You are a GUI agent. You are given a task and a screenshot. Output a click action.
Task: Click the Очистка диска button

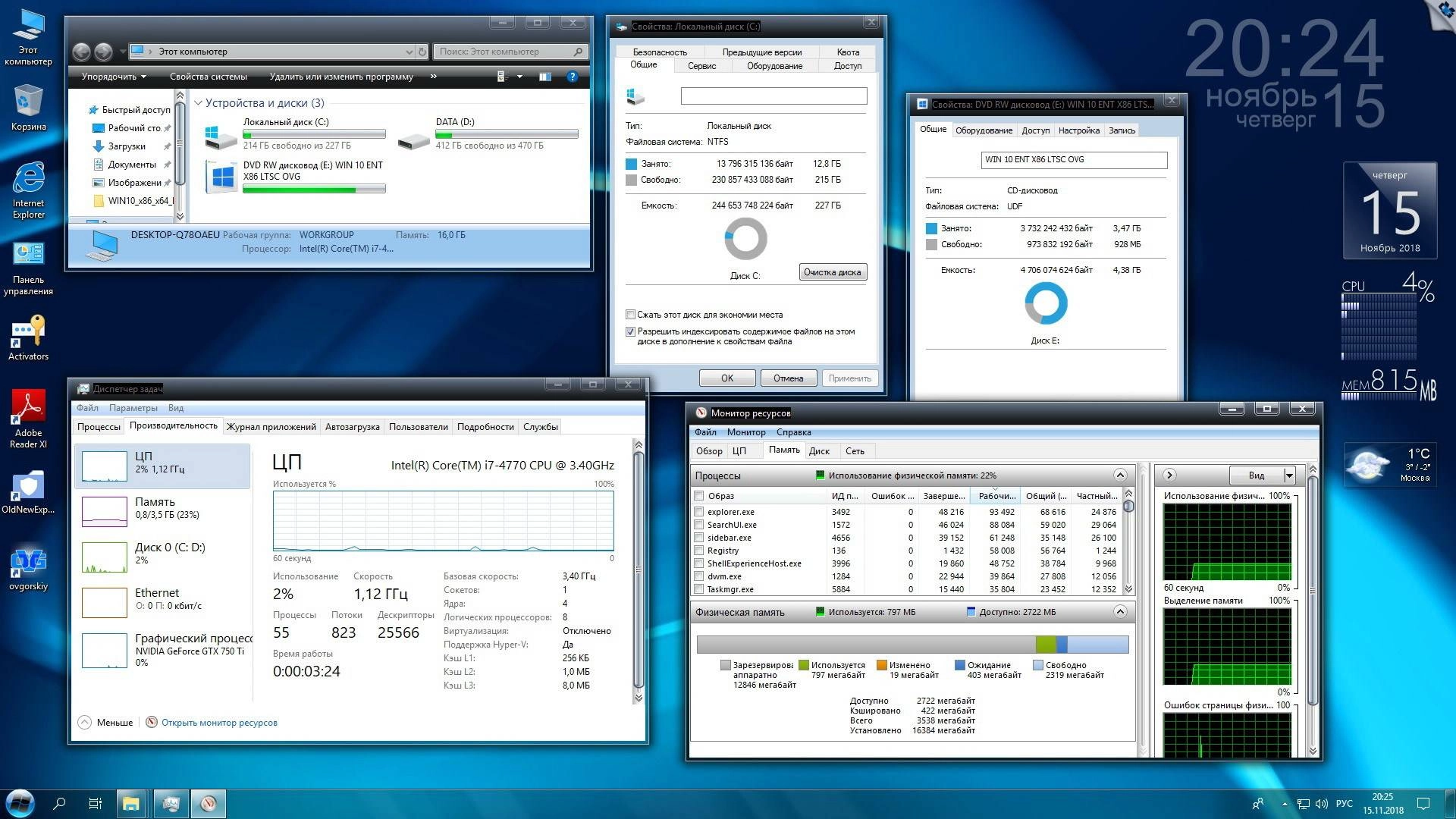click(832, 271)
